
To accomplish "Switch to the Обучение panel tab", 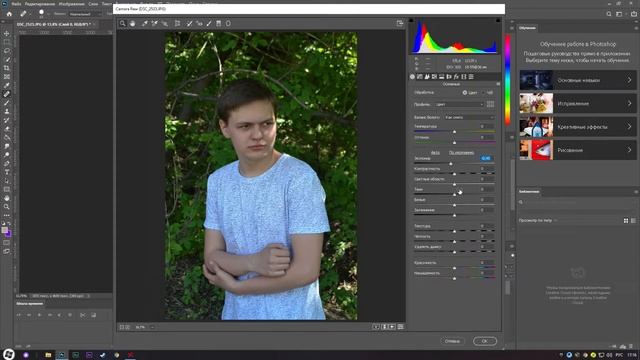I will [x=527, y=28].
